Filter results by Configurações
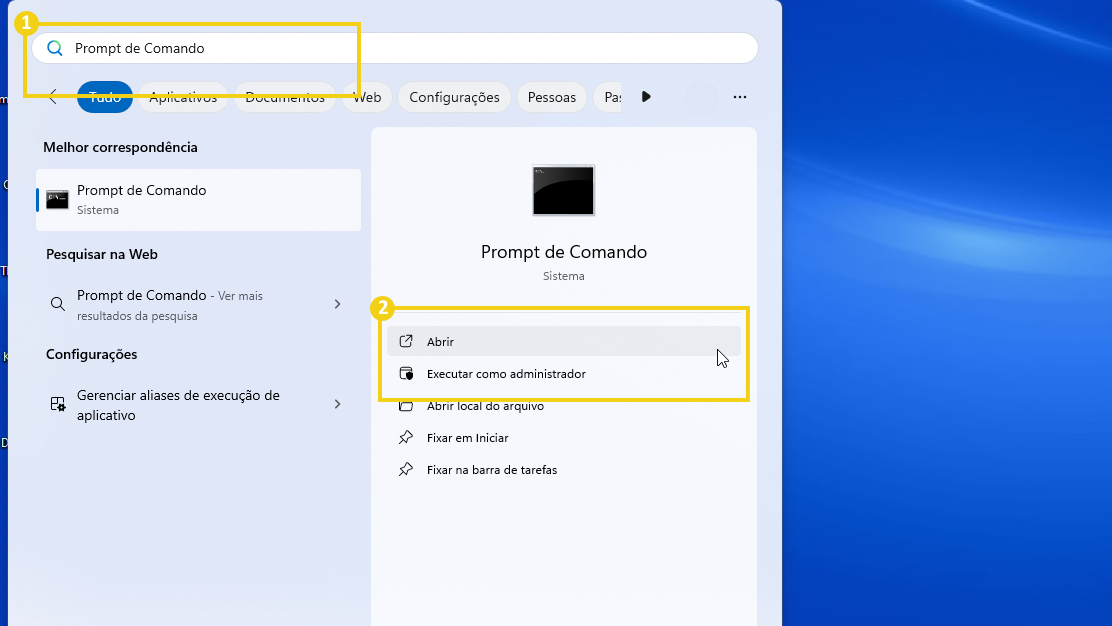 coord(454,97)
